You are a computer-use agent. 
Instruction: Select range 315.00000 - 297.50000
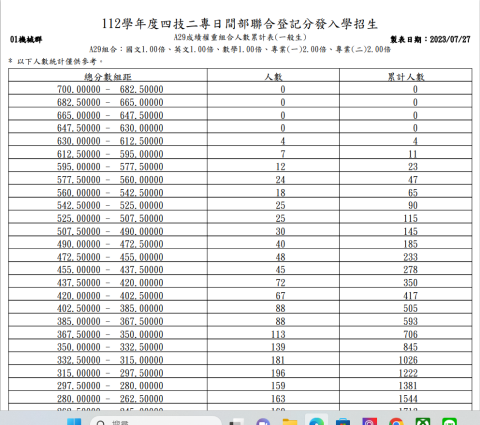pos(110,373)
